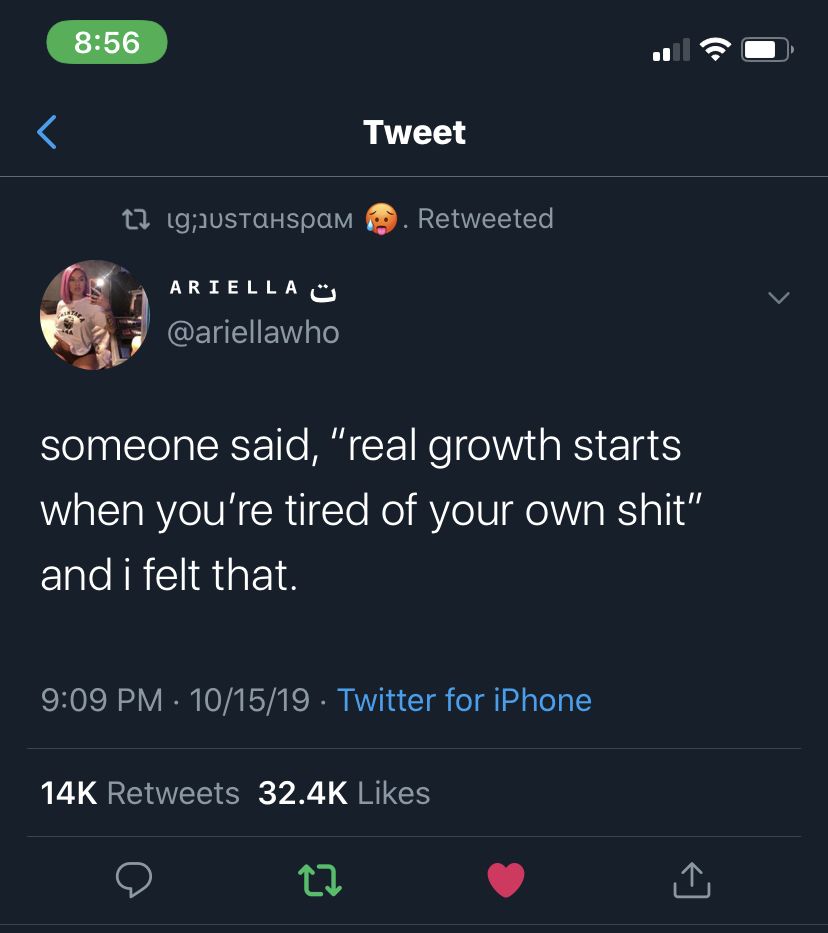Tap the green 8:56 time pill
This screenshot has width=828, height=933.
(107, 42)
